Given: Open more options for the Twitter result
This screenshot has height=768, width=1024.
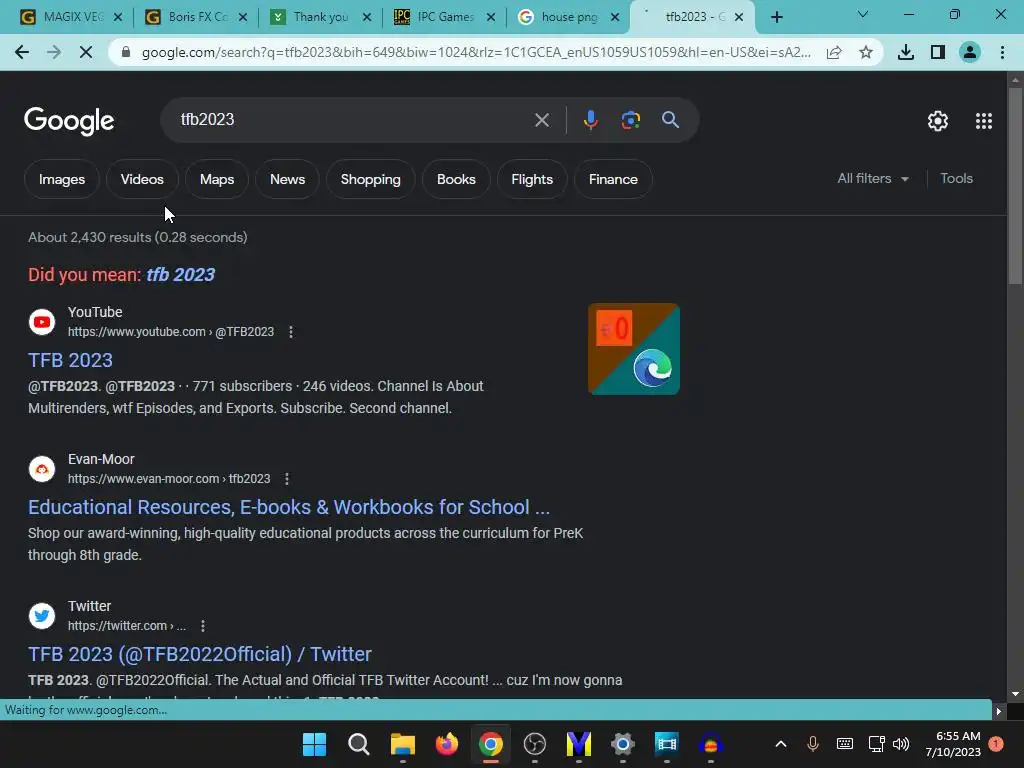Looking at the screenshot, I should point(203,626).
